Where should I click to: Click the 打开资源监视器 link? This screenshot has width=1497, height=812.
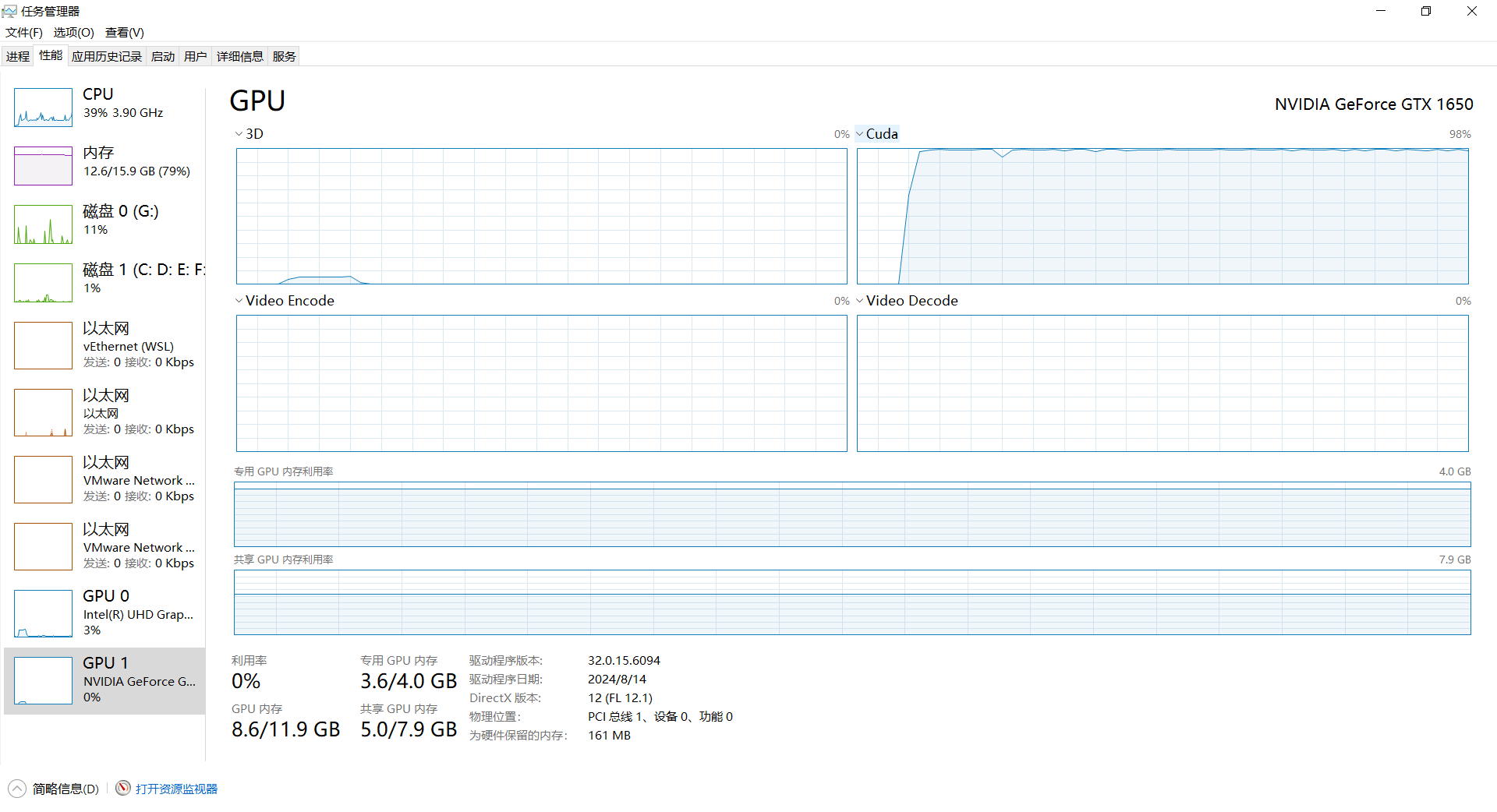[176, 789]
